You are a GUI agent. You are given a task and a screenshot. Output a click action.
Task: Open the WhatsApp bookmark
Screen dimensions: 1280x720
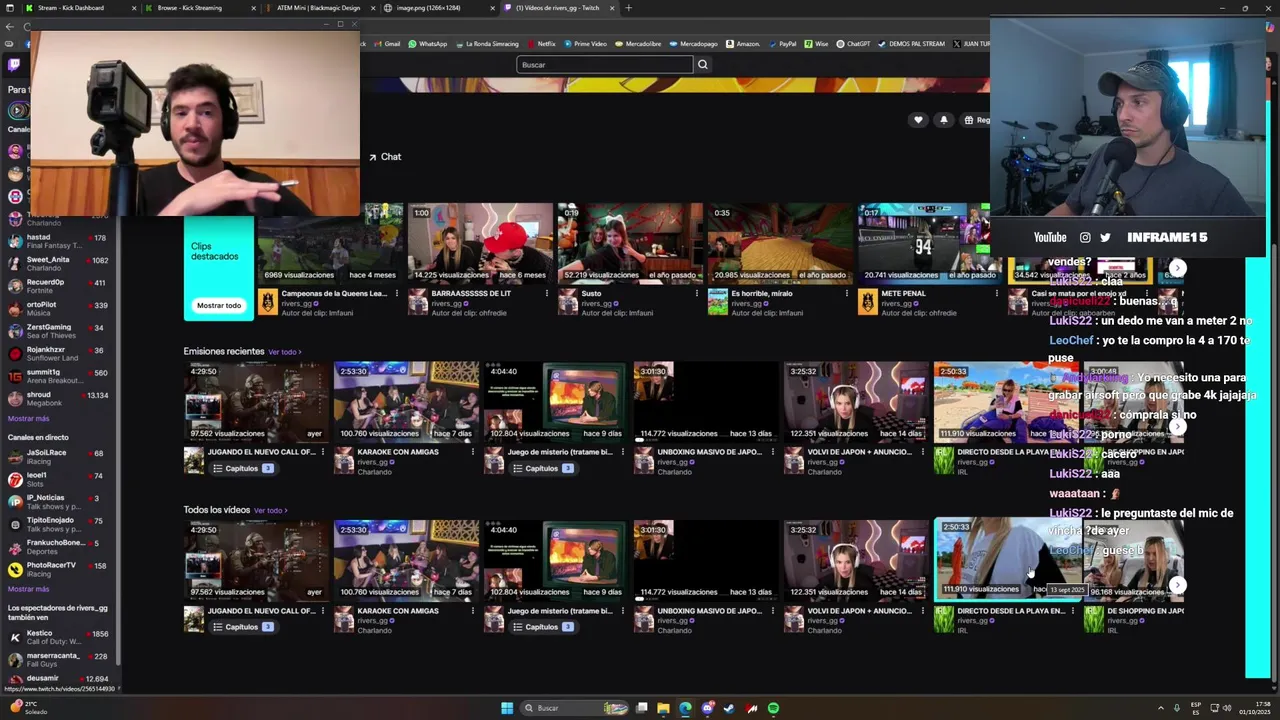[427, 44]
